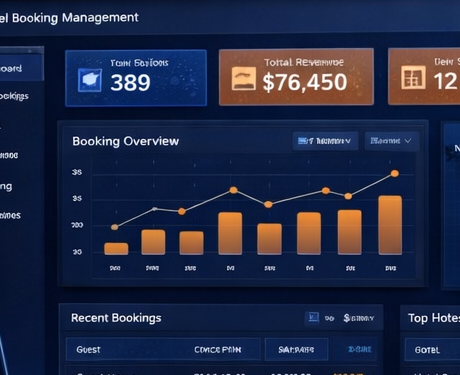Click the grid icon on third orange card
This screenshot has width=460, height=375.
(x=413, y=77)
